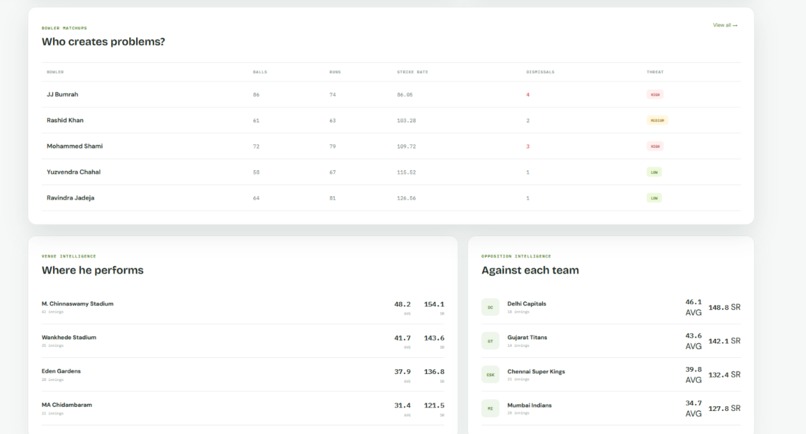
Task: Click the 34.7 AVG for Mumbai Indians
Action: coord(693,408)
